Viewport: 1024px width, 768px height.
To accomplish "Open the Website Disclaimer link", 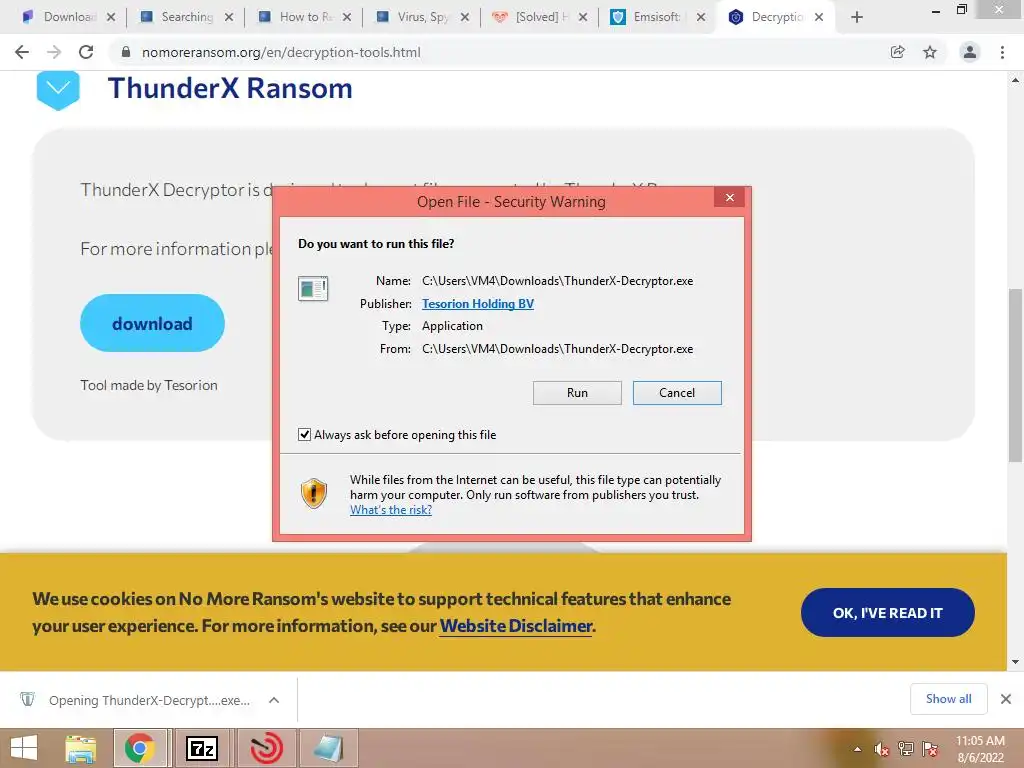I will click(x=516, y=626).
